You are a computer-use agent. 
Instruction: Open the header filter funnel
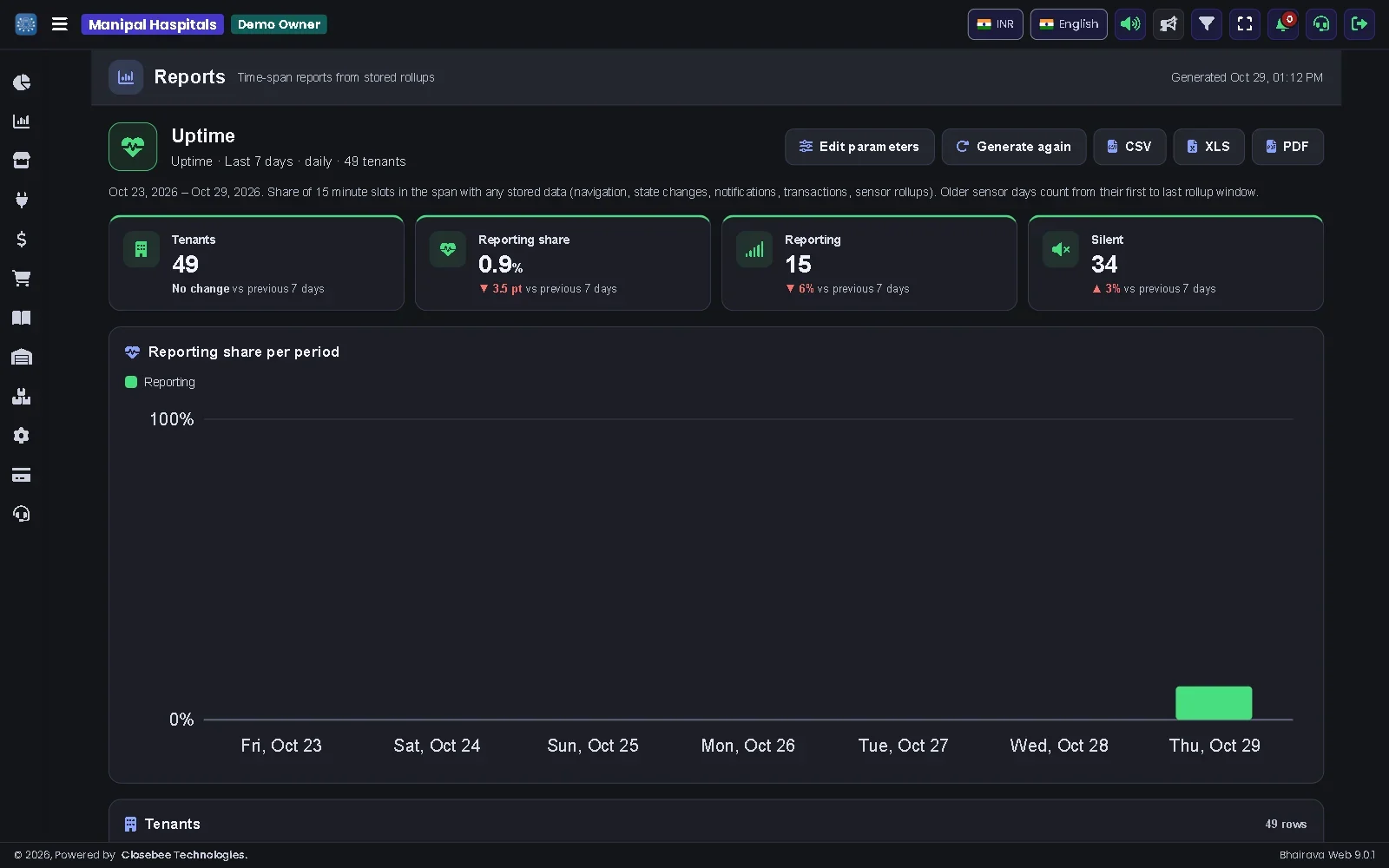click(1207, 24)
